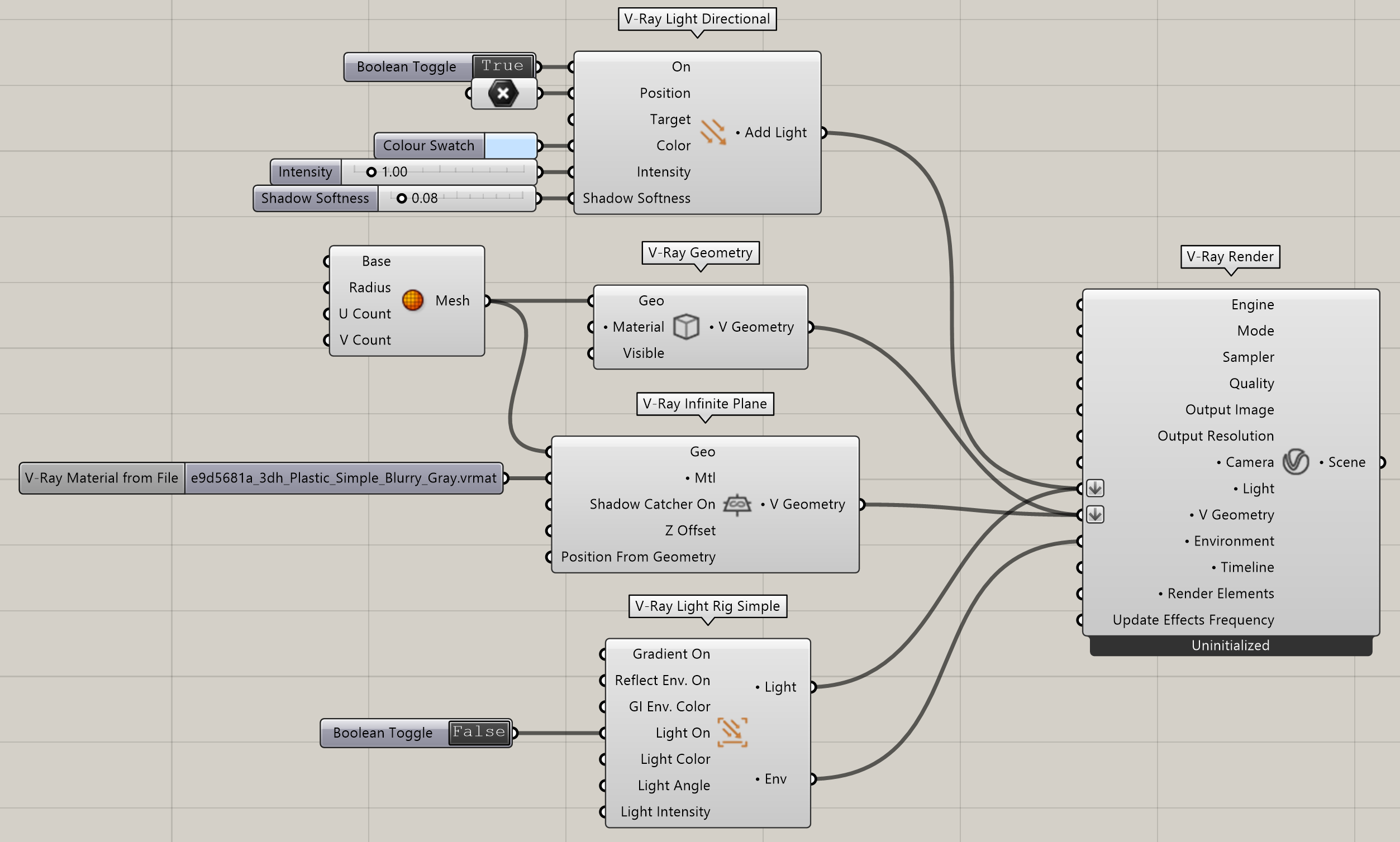This screenshot has width=1400, height=842.
Task: Click the Colour Swatch name label
Action: pyautogui.click(x=428, y=146)
